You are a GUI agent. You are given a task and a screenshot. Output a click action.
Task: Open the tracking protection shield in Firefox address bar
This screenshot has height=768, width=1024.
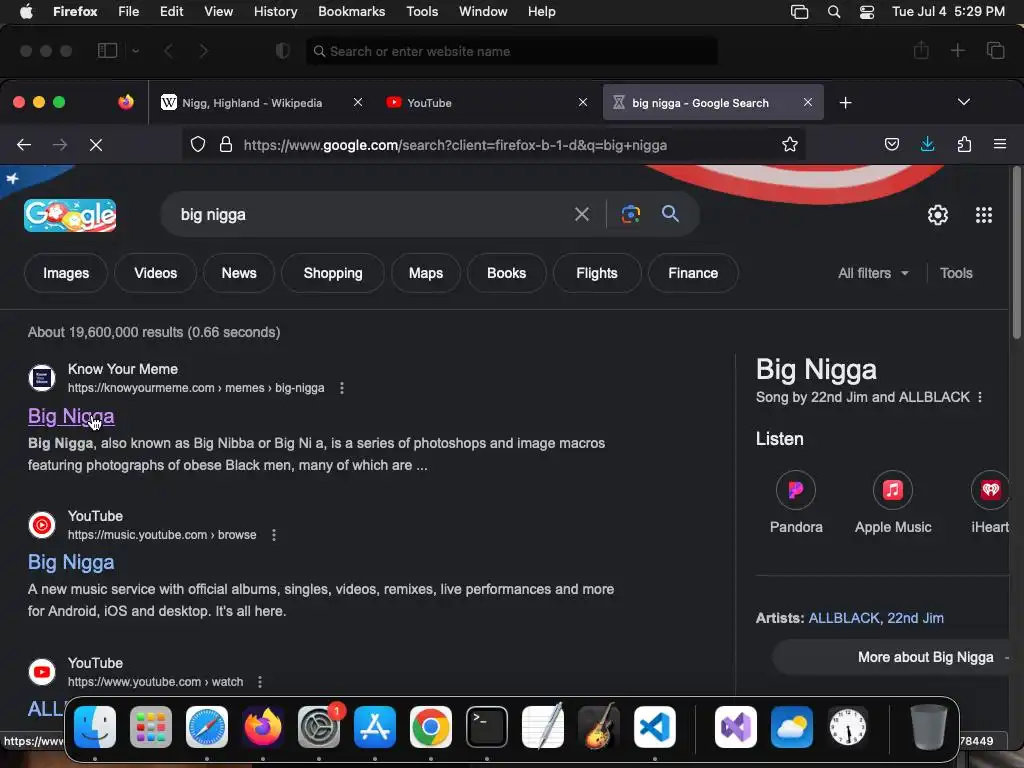coord(198,144)
